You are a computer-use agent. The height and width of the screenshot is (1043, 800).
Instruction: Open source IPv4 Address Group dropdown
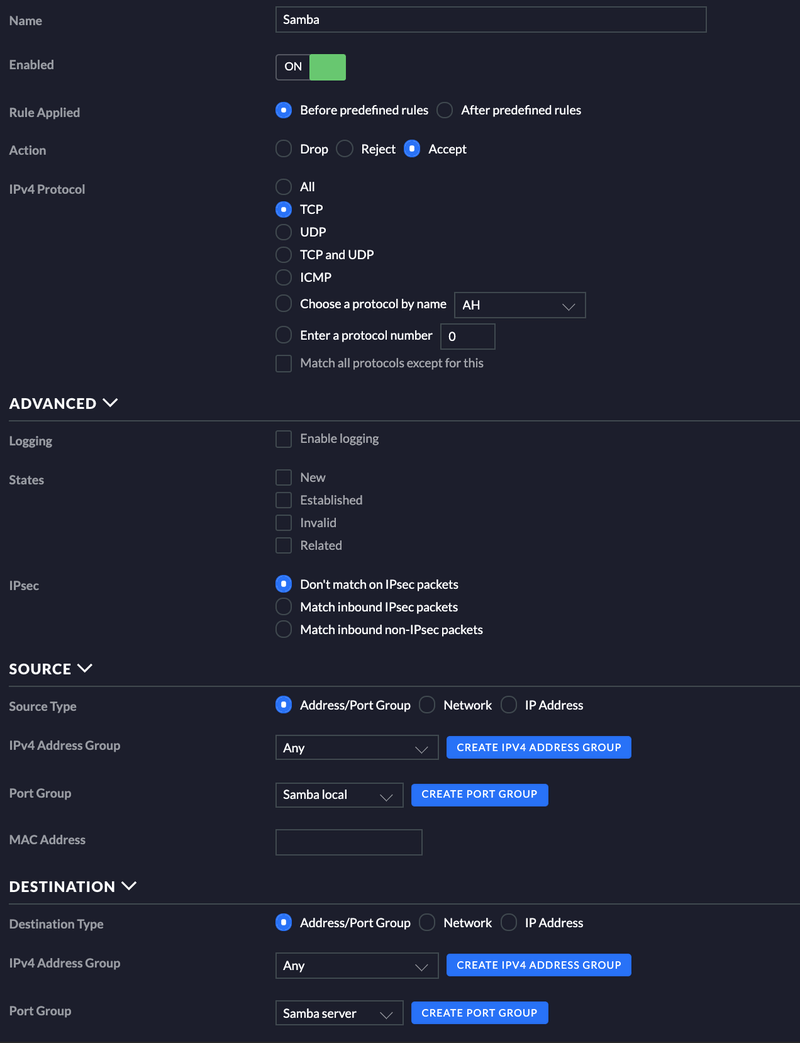click(x=356, y=748)
